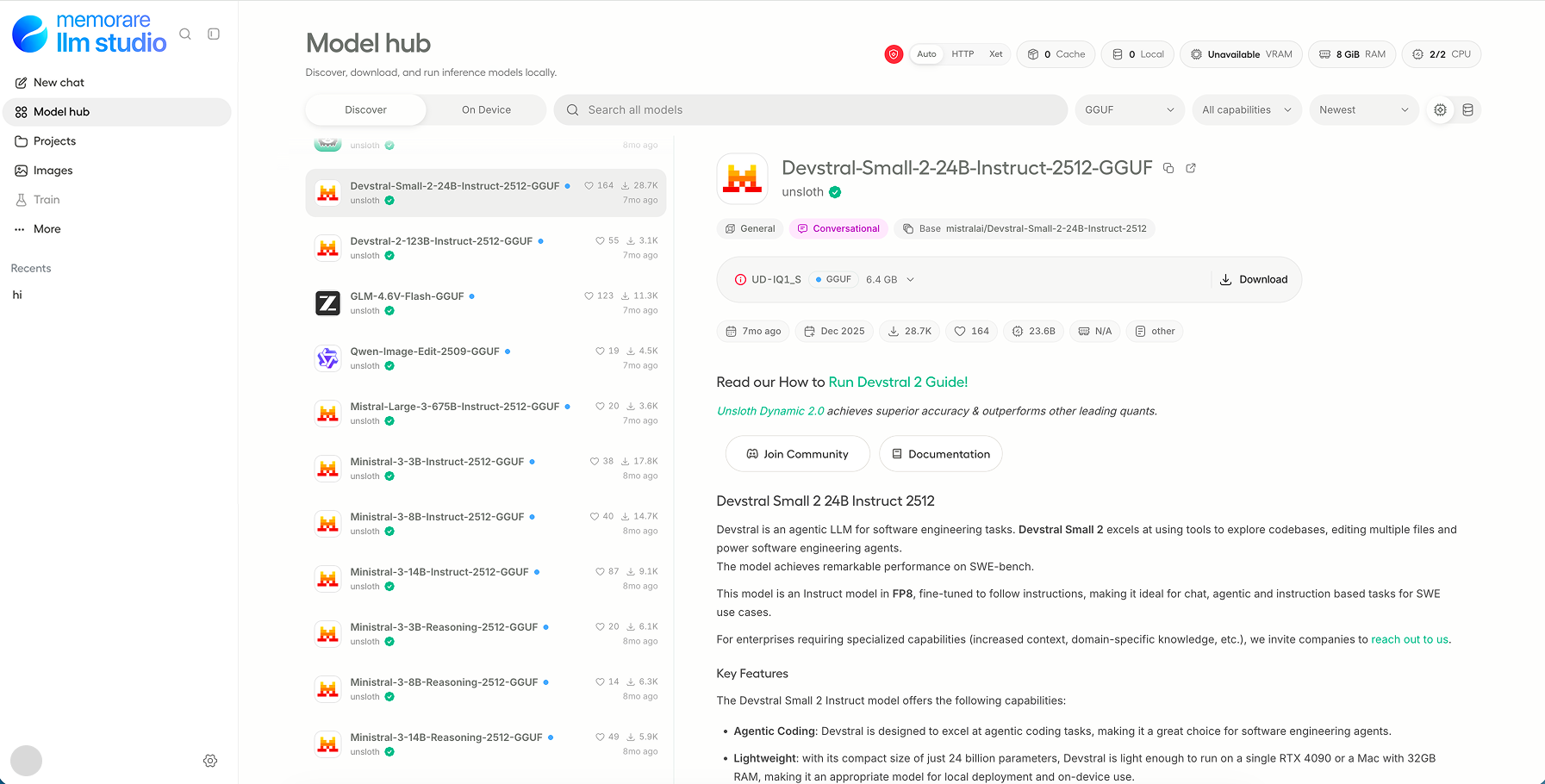Click the other license chip
The image size is (1545, 784).
tap(1155, 332)
